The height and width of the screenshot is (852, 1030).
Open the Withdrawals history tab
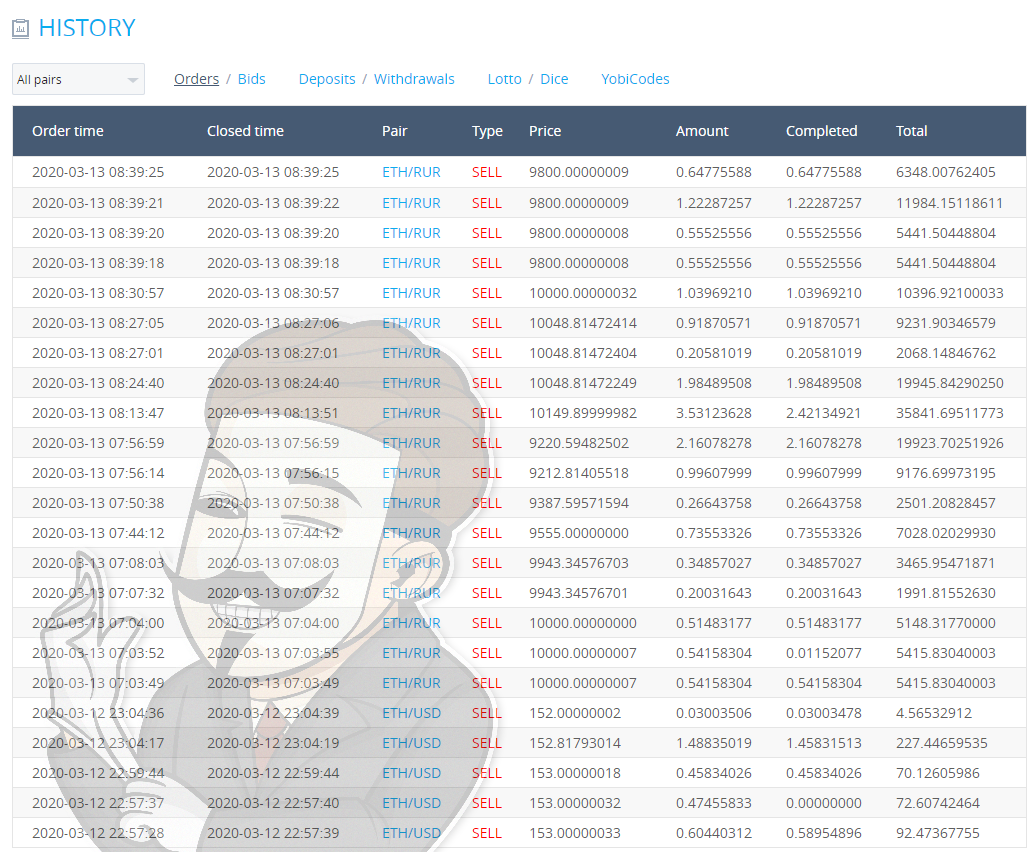(x=414, y=79)
